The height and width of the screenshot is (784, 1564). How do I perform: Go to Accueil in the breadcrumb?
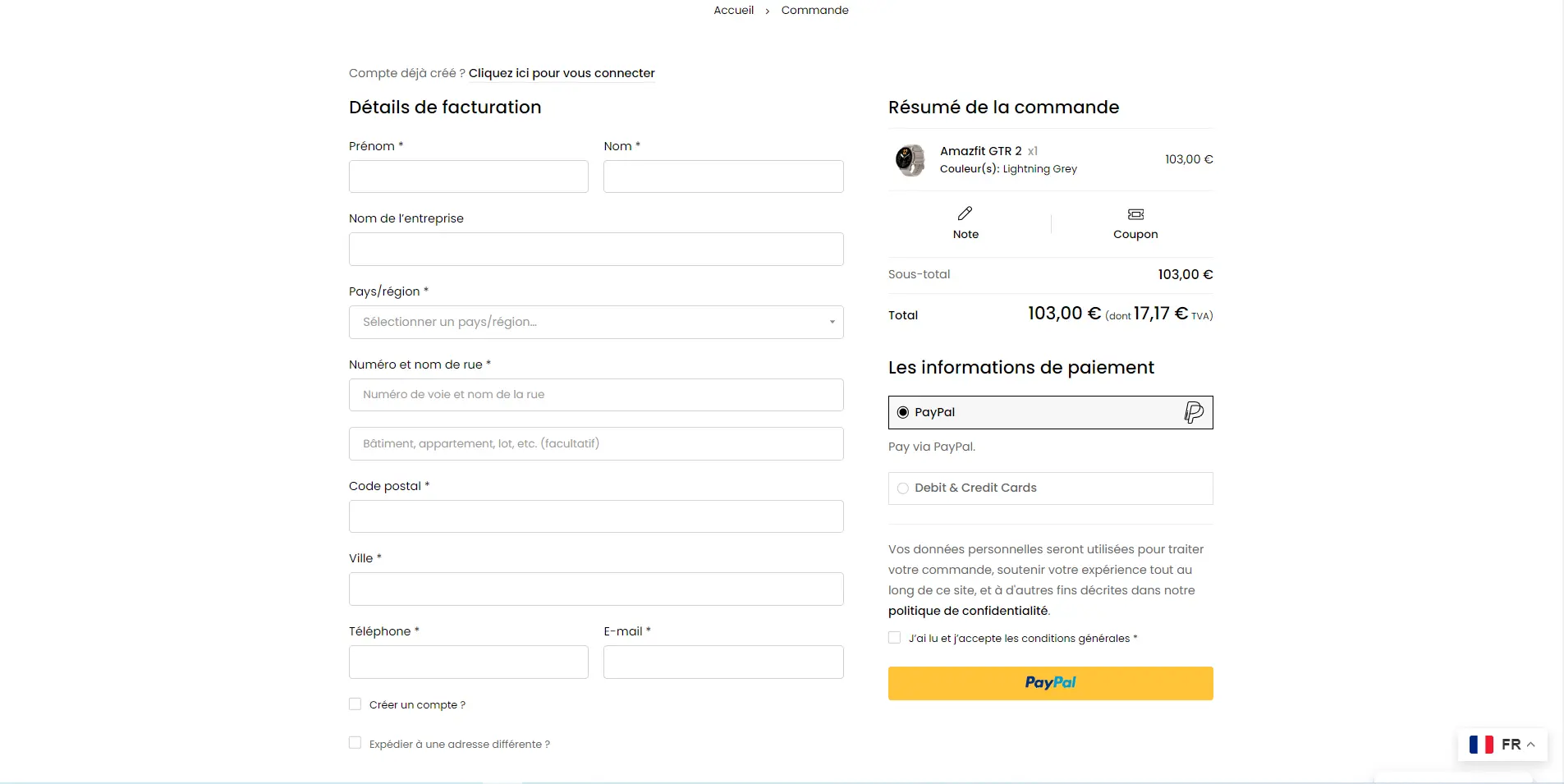click(733, 10)
